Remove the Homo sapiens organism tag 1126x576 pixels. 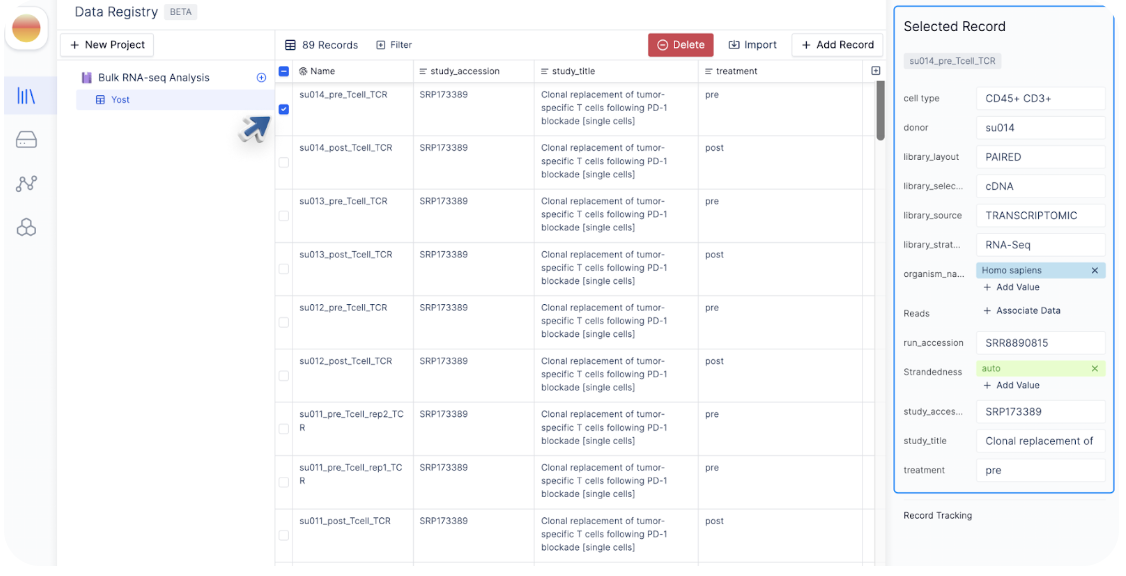pyautogui.click(x=1094, y=271)
